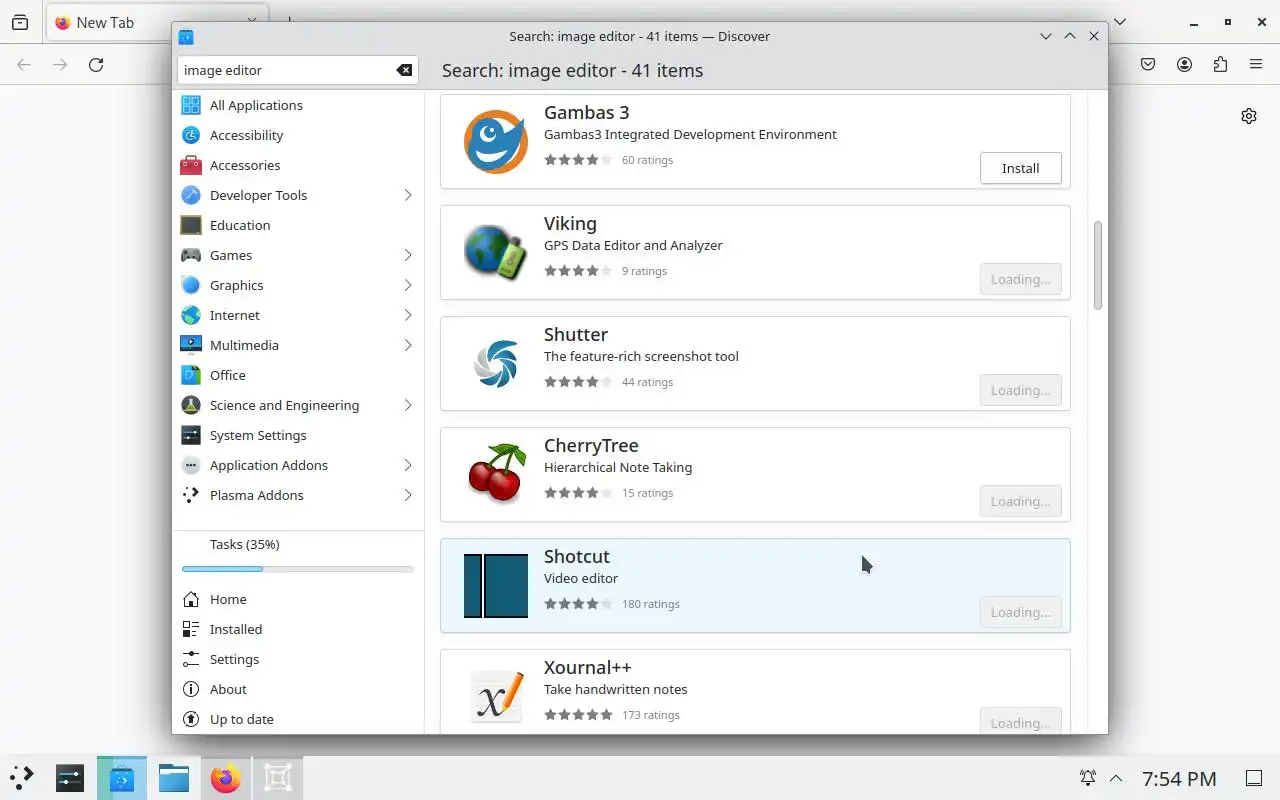Open System Settings from taskbar

tap(70, 778)
